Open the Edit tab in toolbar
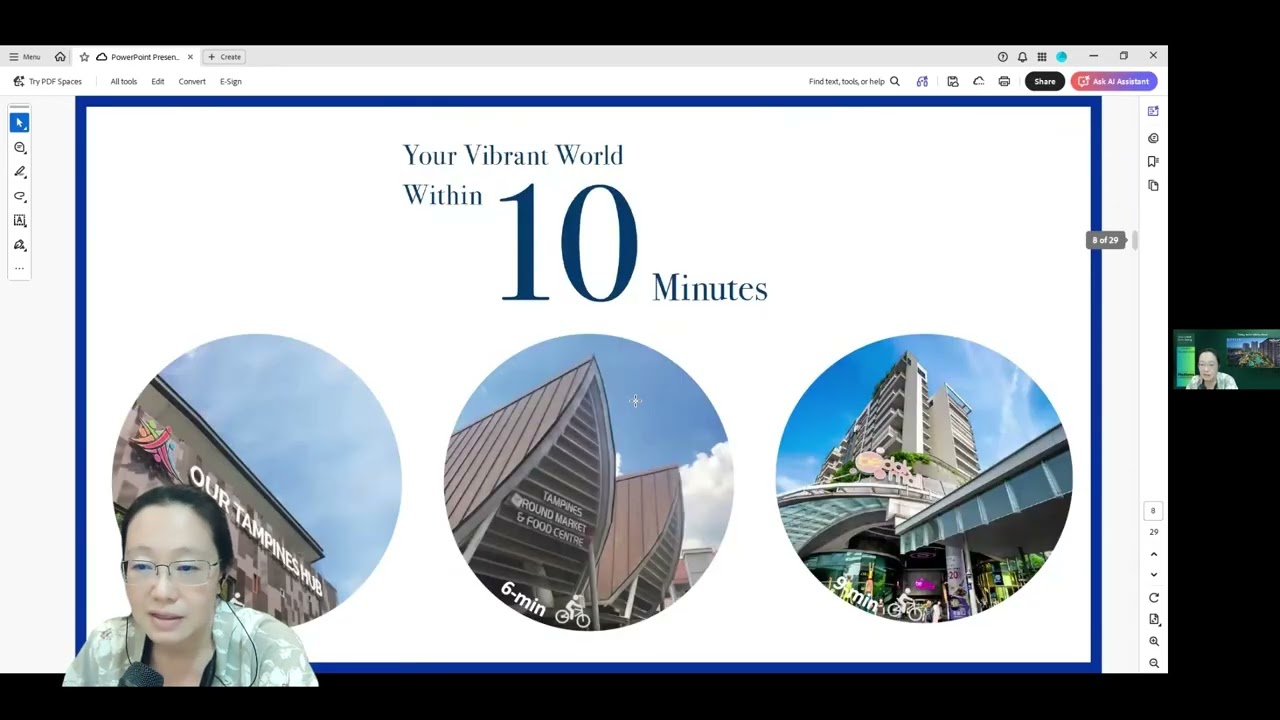 (158, 81)
